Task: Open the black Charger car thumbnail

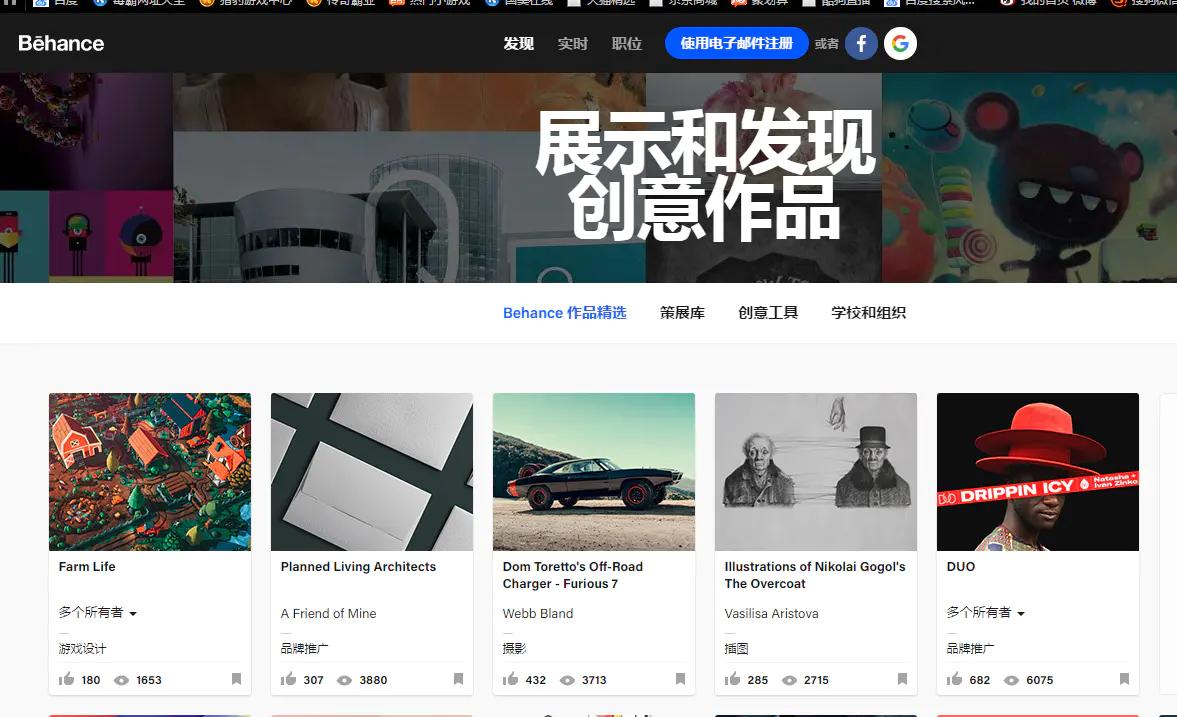Action: (x=594, y=471)
